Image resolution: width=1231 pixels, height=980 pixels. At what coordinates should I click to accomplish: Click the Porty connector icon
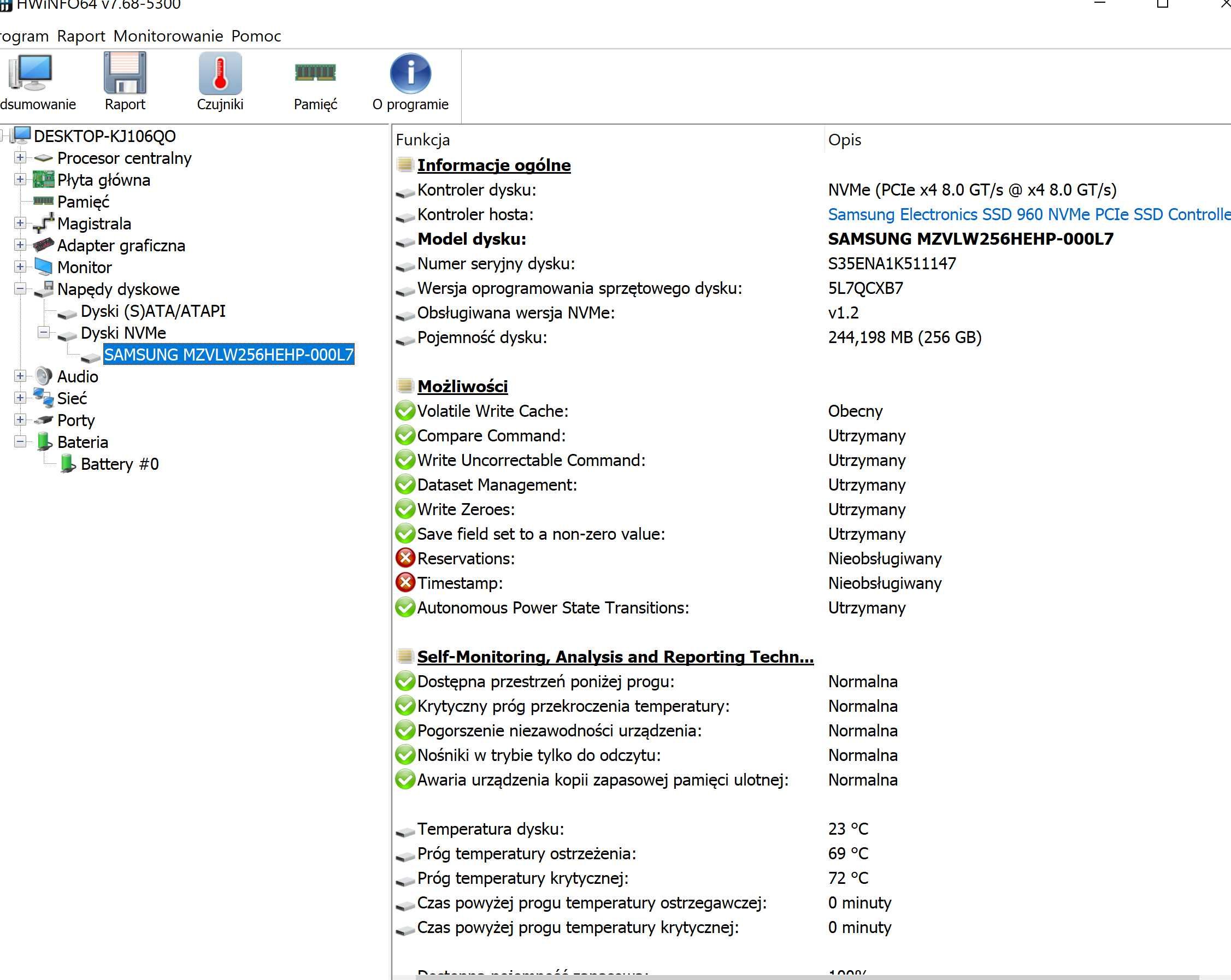click(x=43, y=420)
